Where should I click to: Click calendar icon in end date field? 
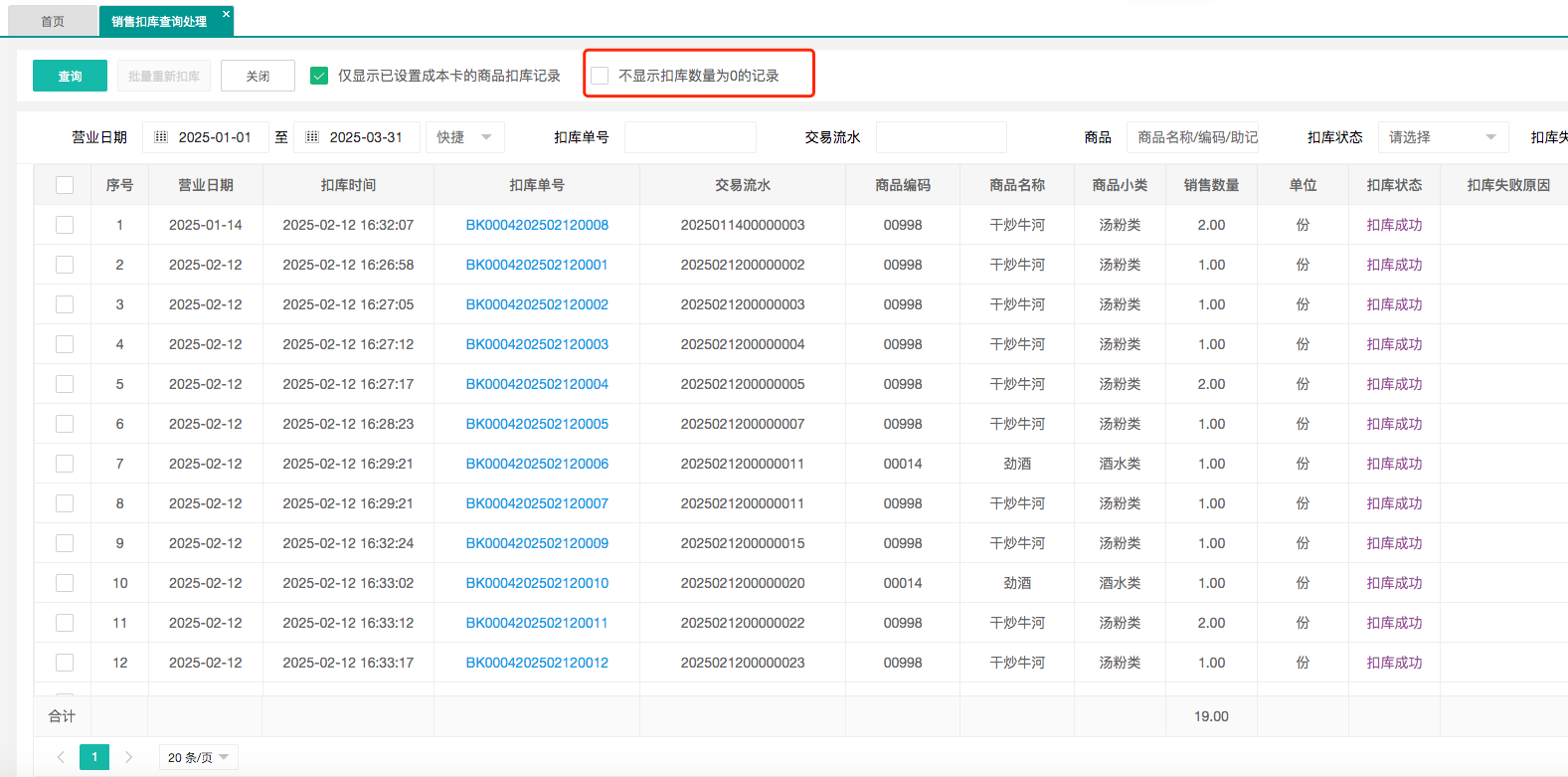pyautogui.click(x=312, y=137)
